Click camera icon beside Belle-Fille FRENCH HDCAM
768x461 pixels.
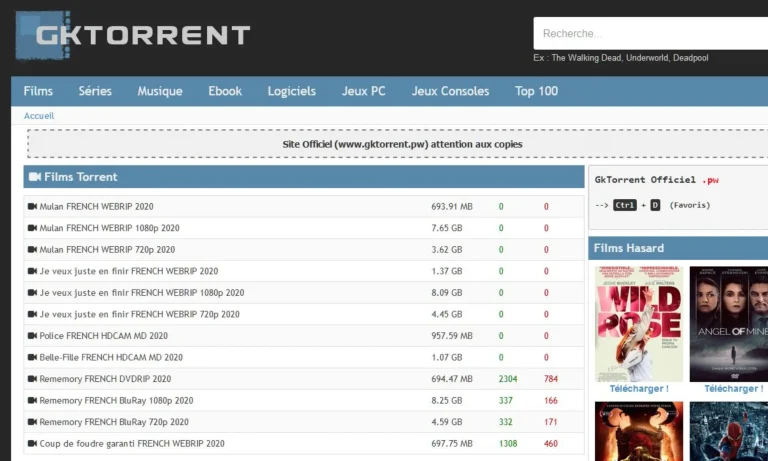click(x=32, y=357)
